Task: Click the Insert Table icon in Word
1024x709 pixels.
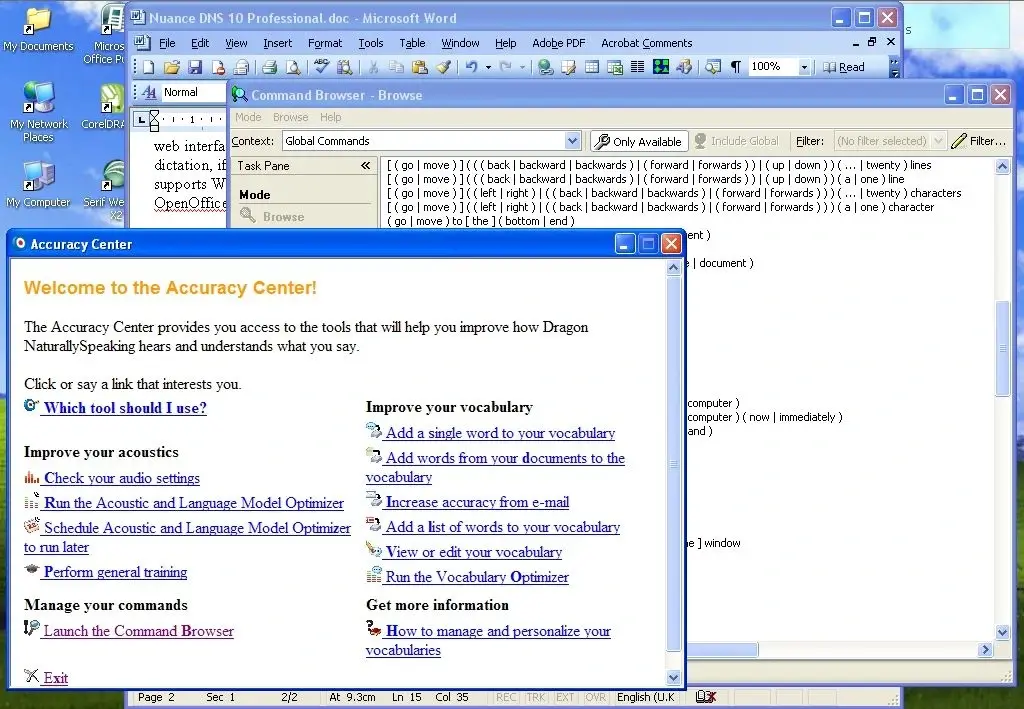Action: pos(592,67)
